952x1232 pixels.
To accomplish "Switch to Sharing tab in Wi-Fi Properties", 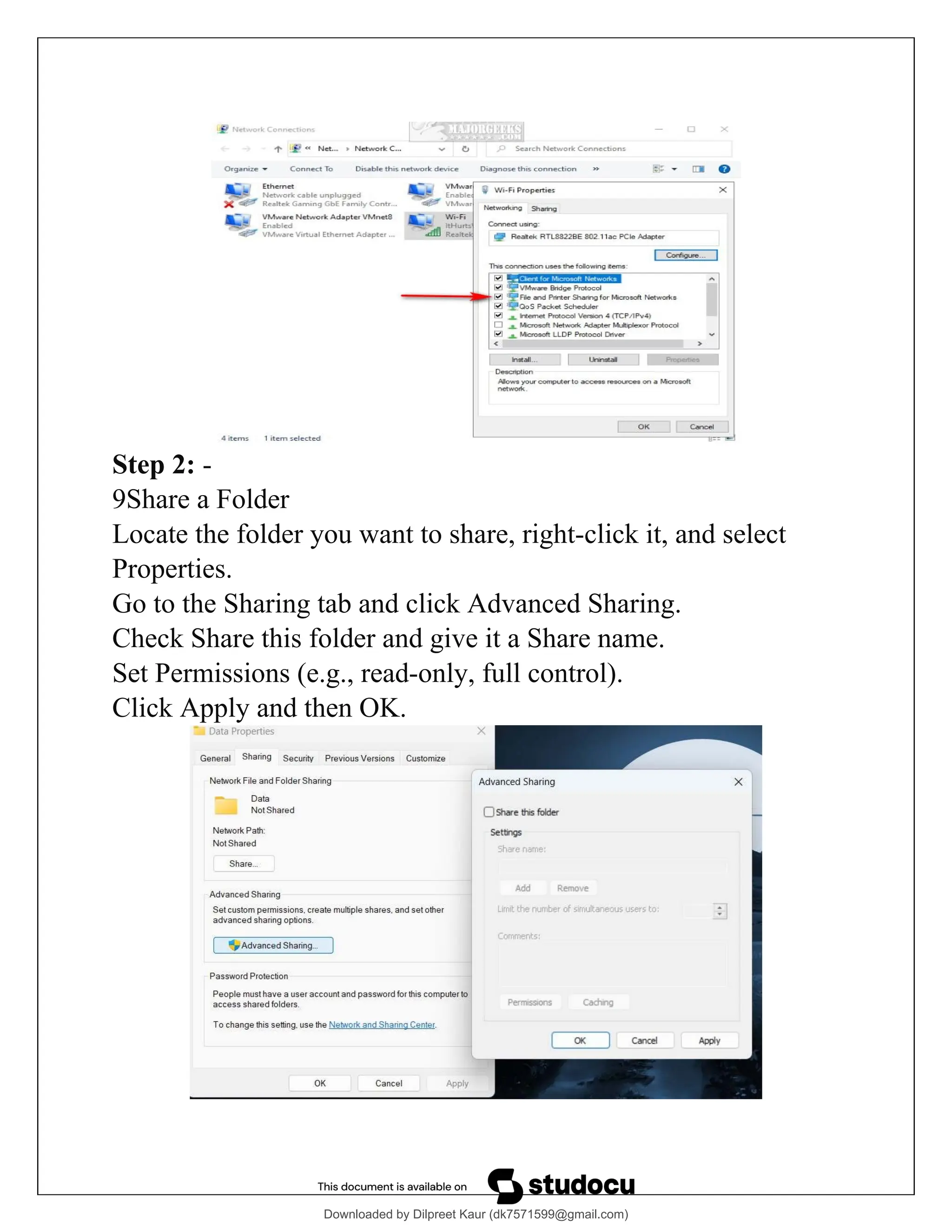I will pyautogui.click(x=544, y=209).
